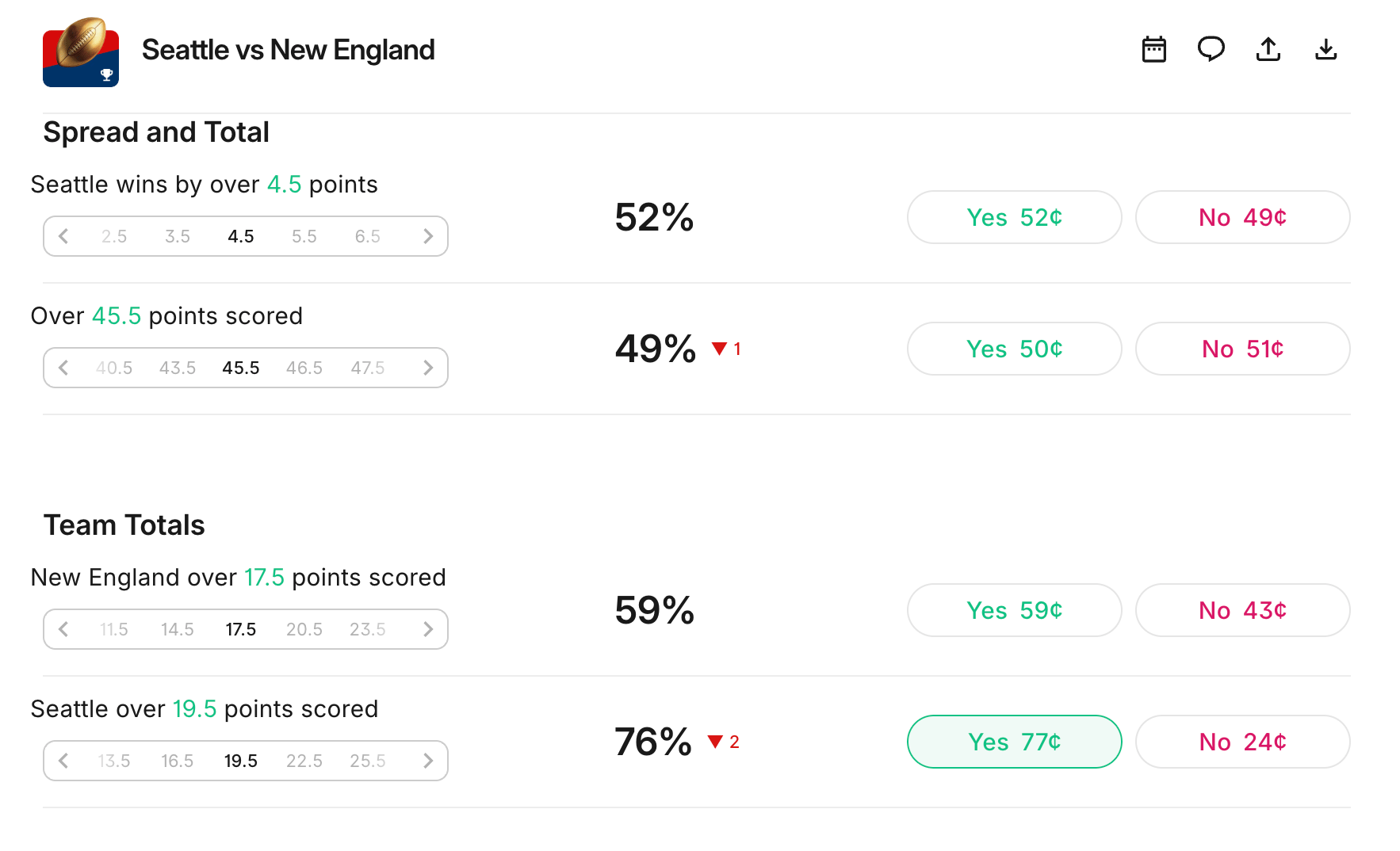Toggle Yes 77¢ for Seattle over 19.5
This screenshot has height=851, width=1400.
tap(1014, 742)
